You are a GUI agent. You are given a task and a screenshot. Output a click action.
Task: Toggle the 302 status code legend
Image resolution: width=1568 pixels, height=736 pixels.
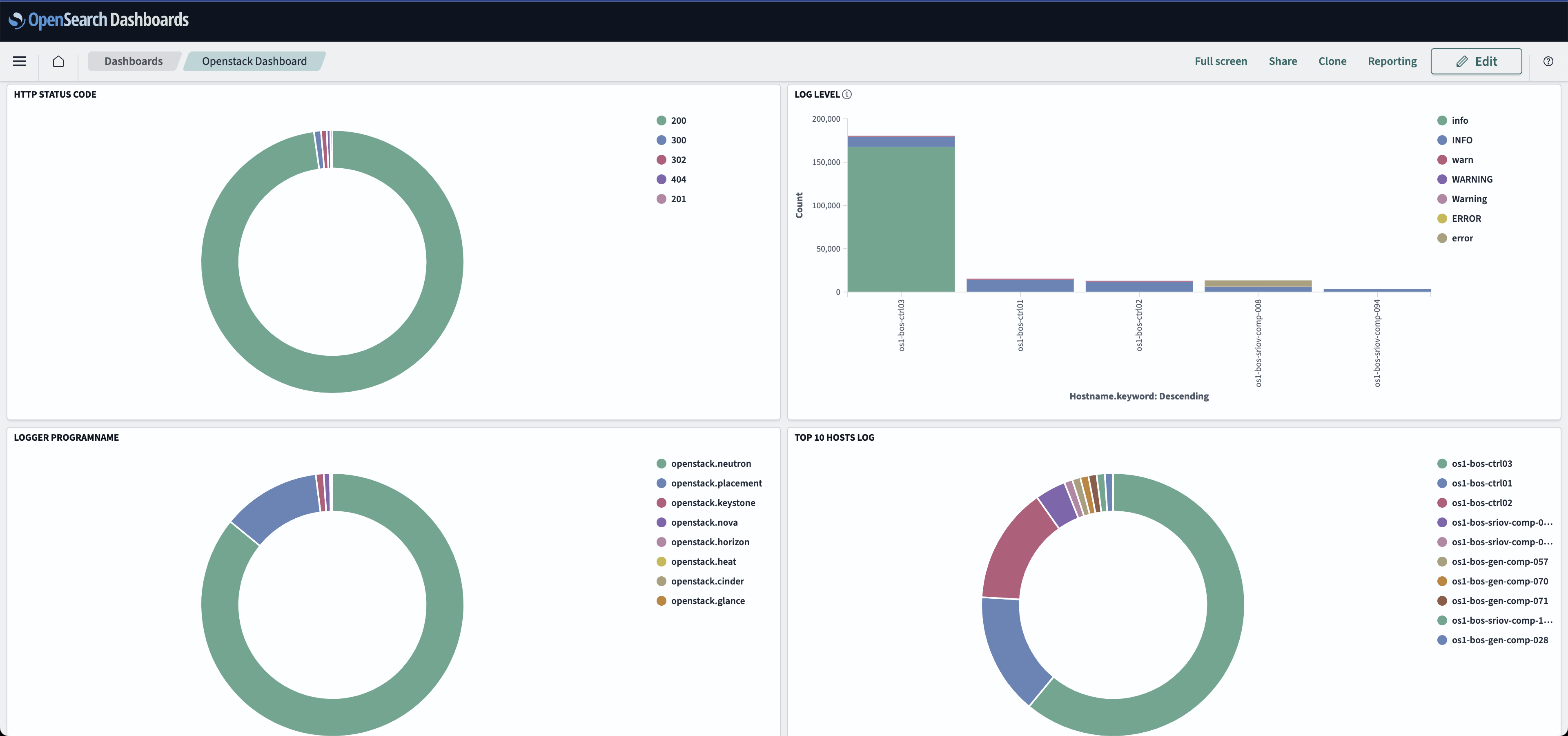[x=671, y=160]
